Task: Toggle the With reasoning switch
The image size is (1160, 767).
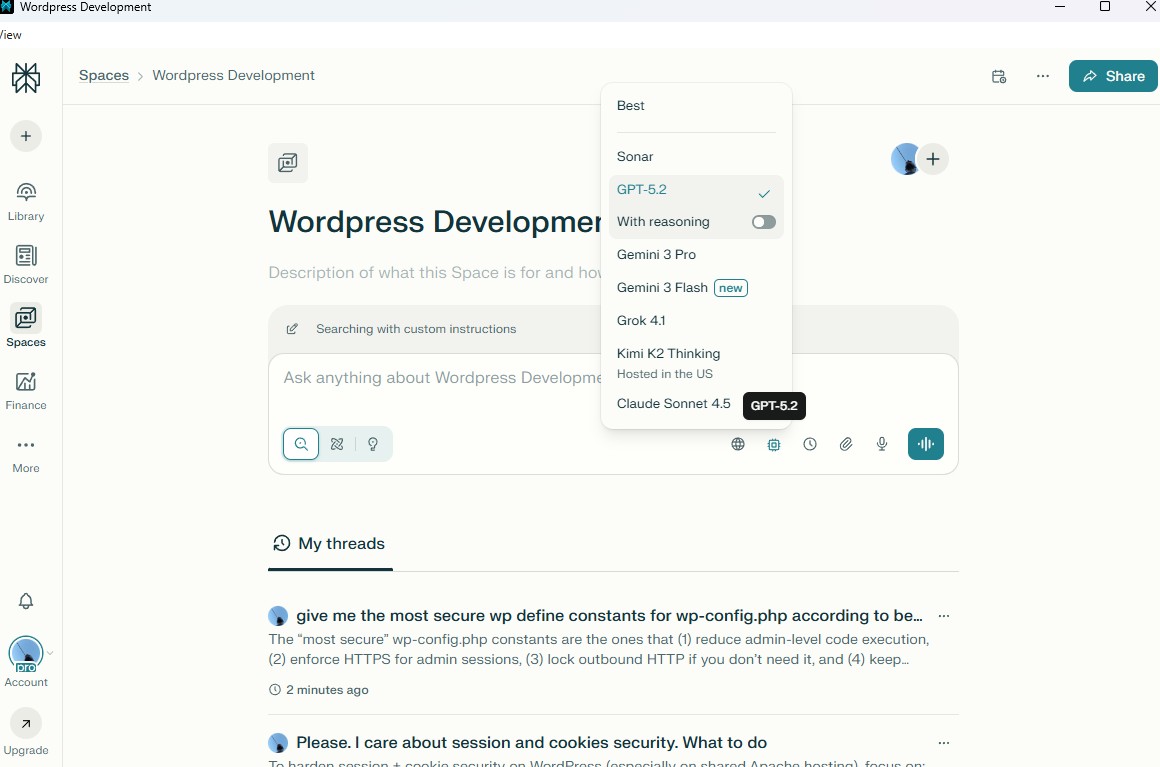Action: tap(763, 222)
